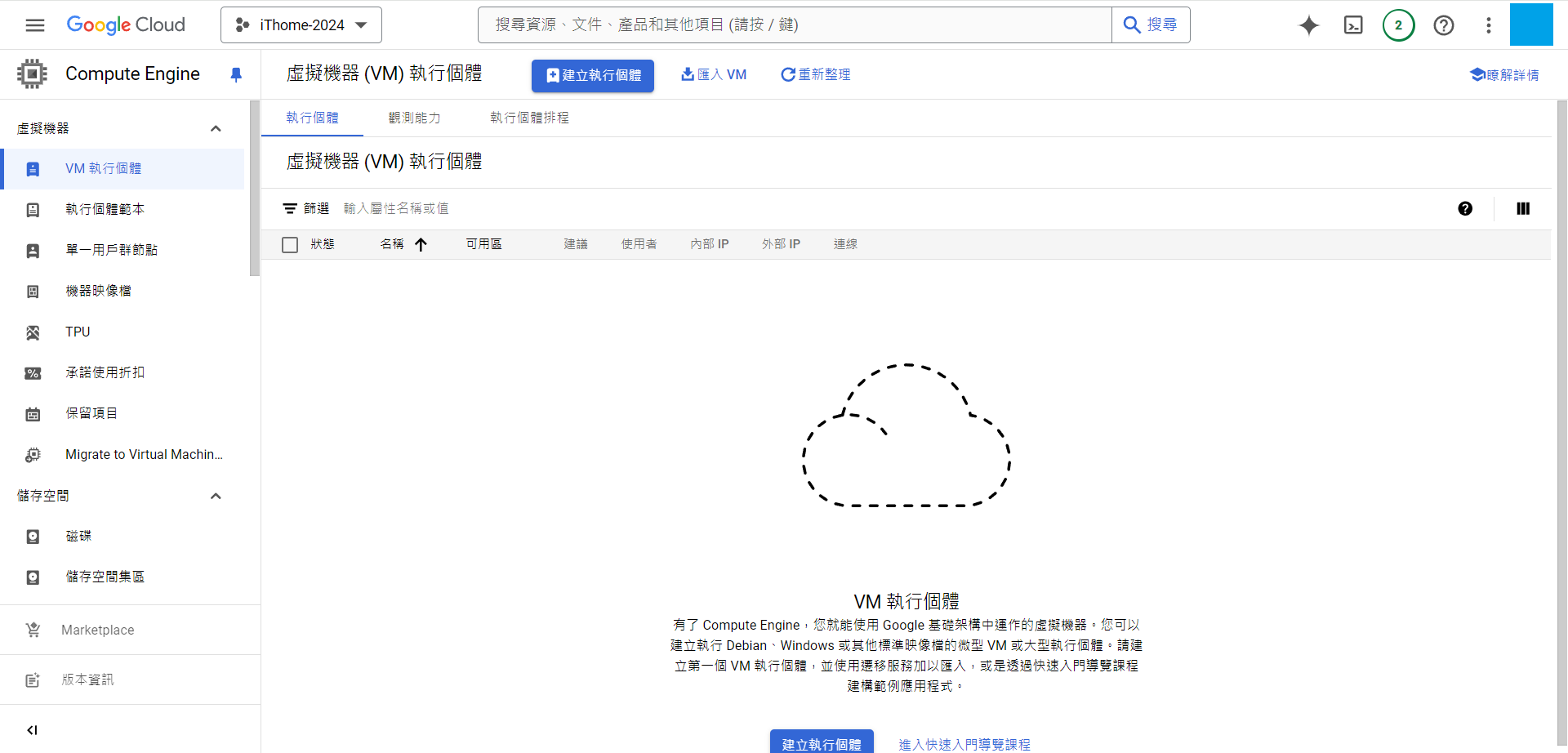Open Migrate to Virtual Machines sidebar item

click(123, 455)
